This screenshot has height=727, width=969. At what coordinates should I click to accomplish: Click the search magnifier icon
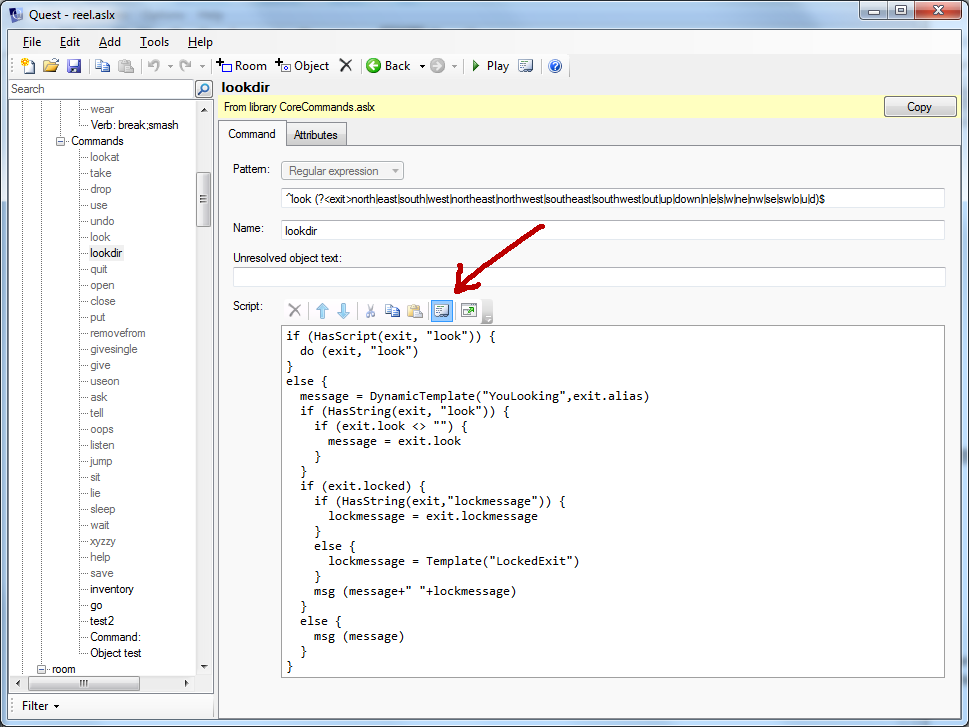tap(203, 89)
